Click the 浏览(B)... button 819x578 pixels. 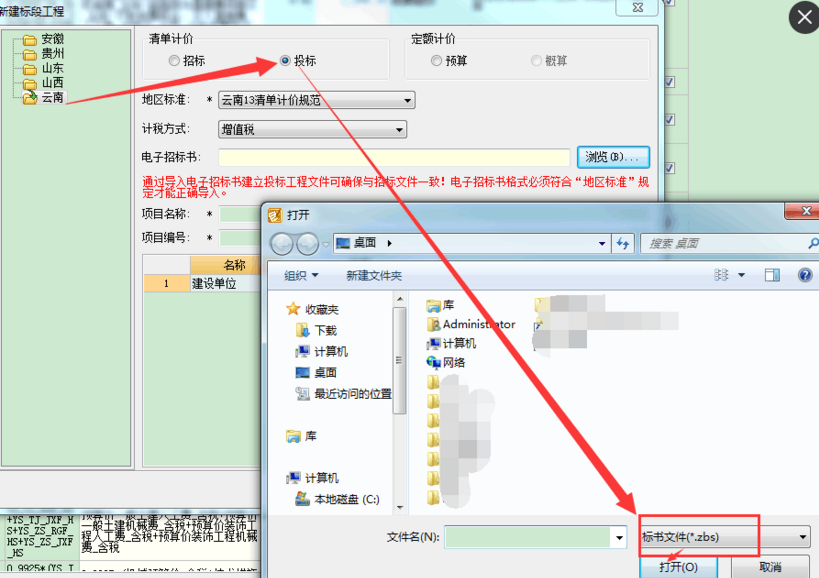613,157
